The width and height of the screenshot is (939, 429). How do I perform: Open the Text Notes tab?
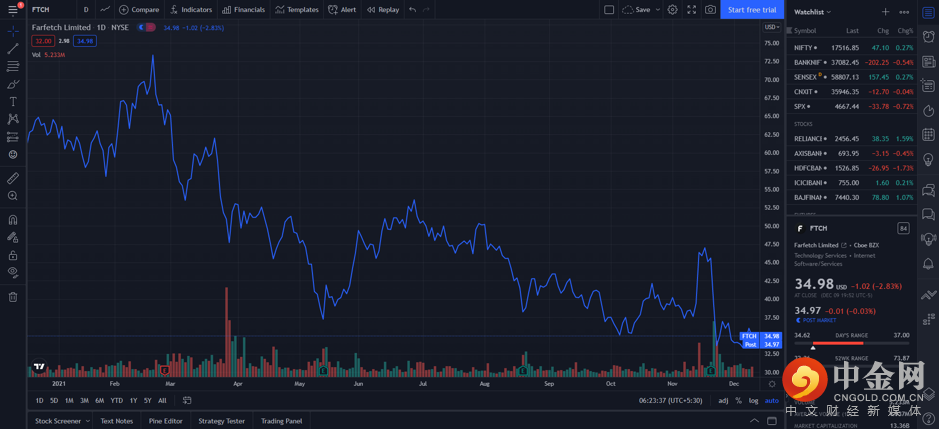(117, 421)
